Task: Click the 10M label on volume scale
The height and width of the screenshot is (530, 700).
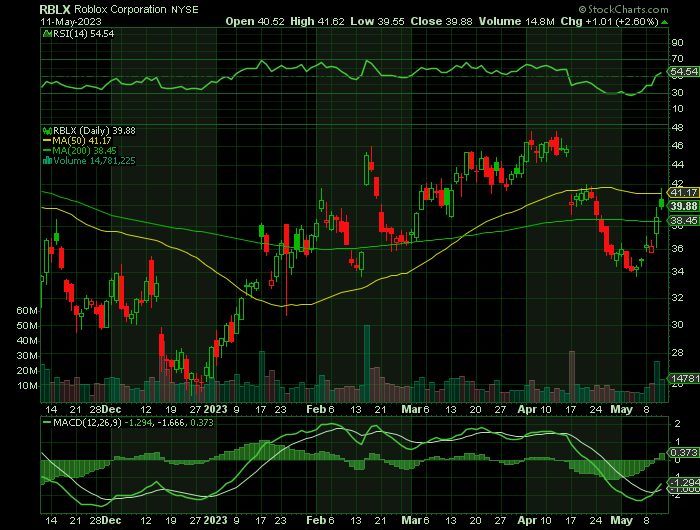Action: pos(27,386)
